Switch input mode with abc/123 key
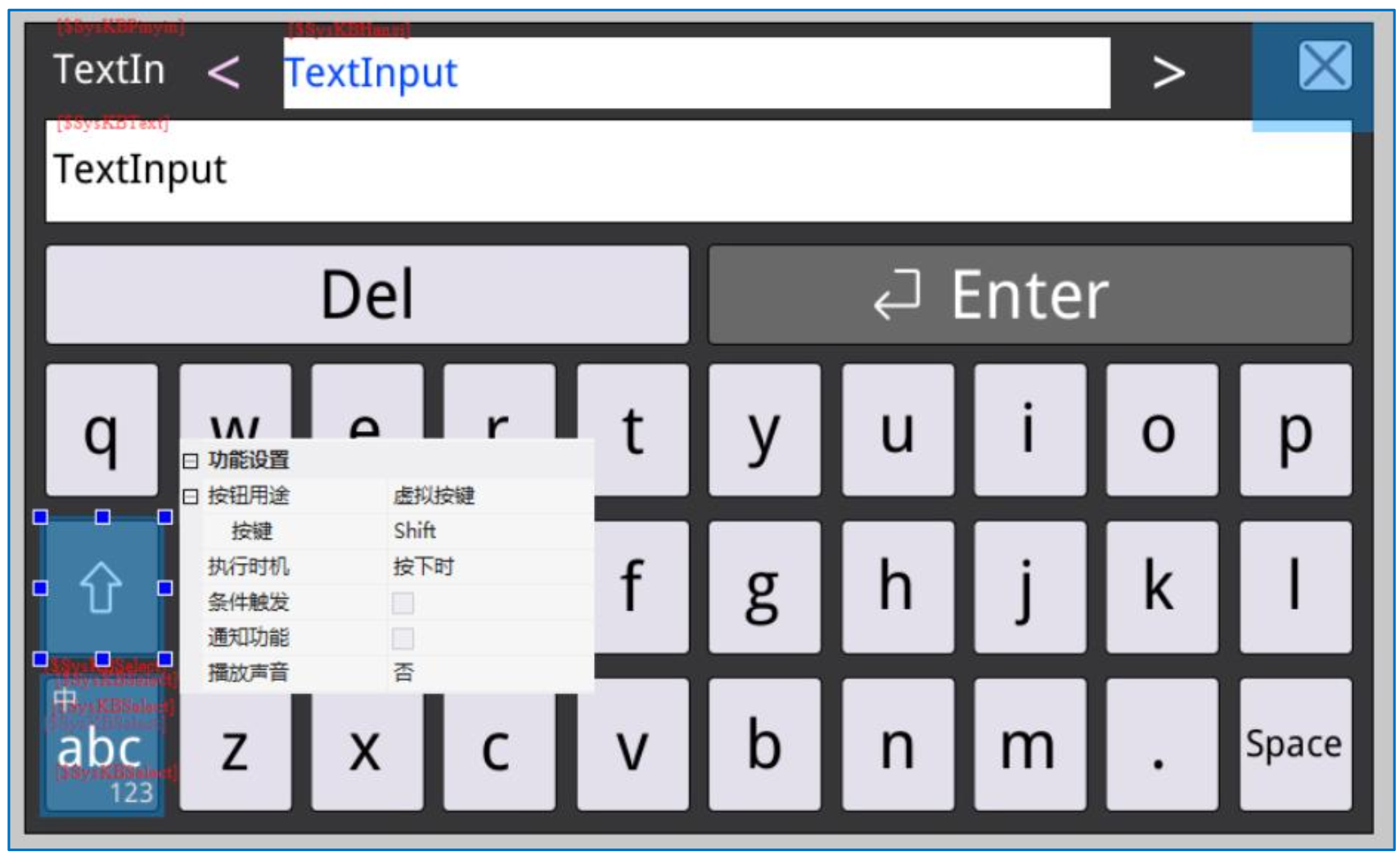This screenshot has height=860, width=1400. (x=102, y=746)
